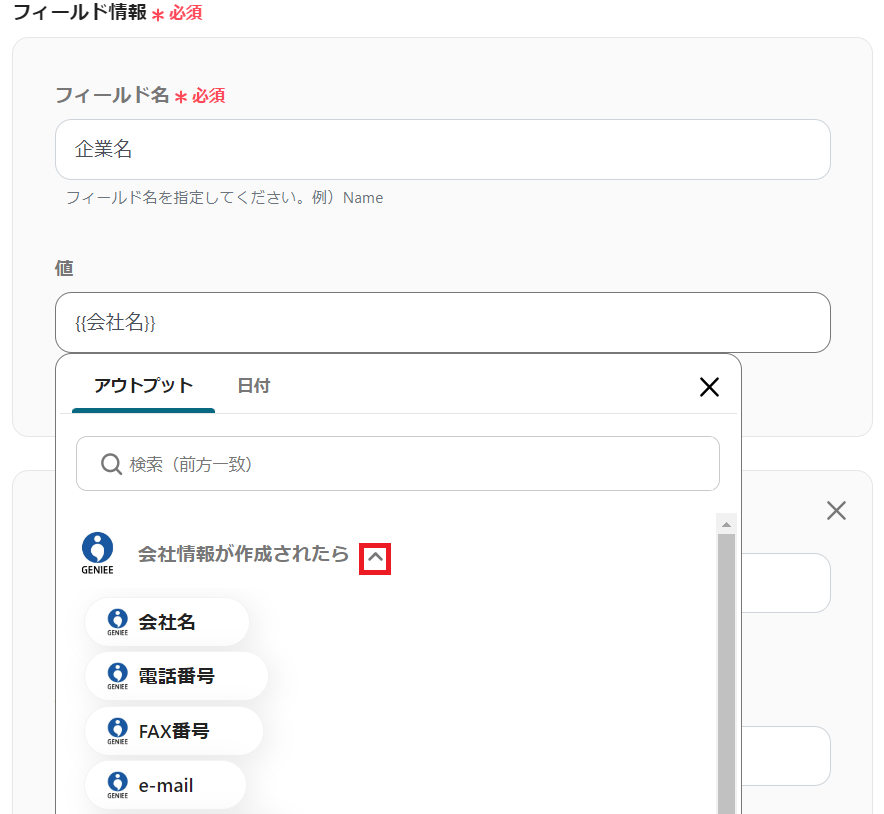The width and height of the screenshot is (884, 814).
Task: Close the output picker popup
Action: coord(709,387)
